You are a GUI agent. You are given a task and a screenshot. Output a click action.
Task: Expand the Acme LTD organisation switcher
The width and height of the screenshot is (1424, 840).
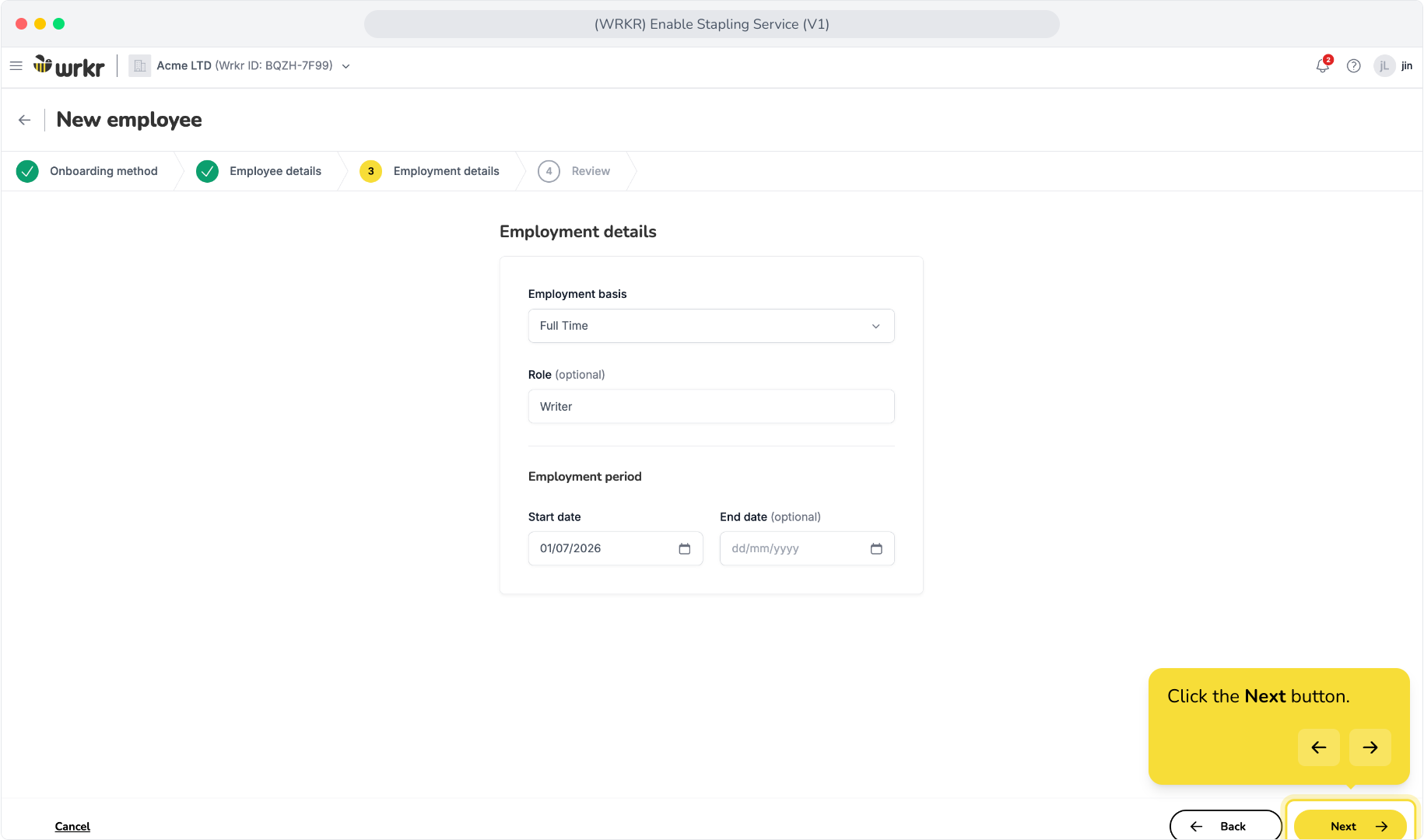(x=346, y=66)
